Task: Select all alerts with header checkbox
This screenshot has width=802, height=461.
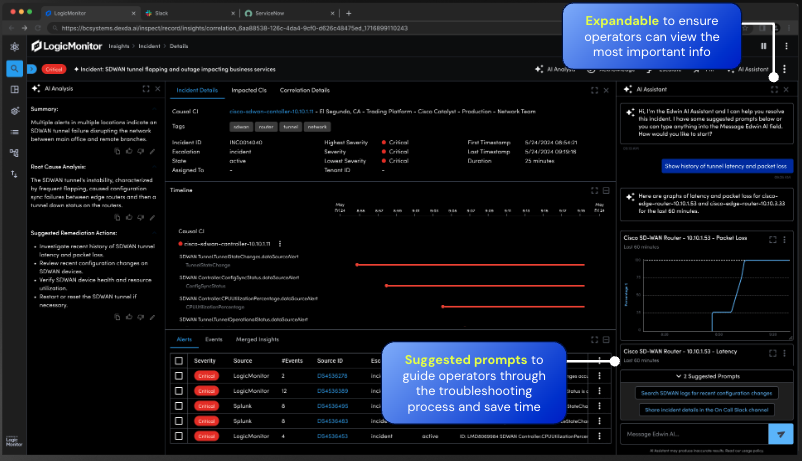Action: [x=179, y=360]
